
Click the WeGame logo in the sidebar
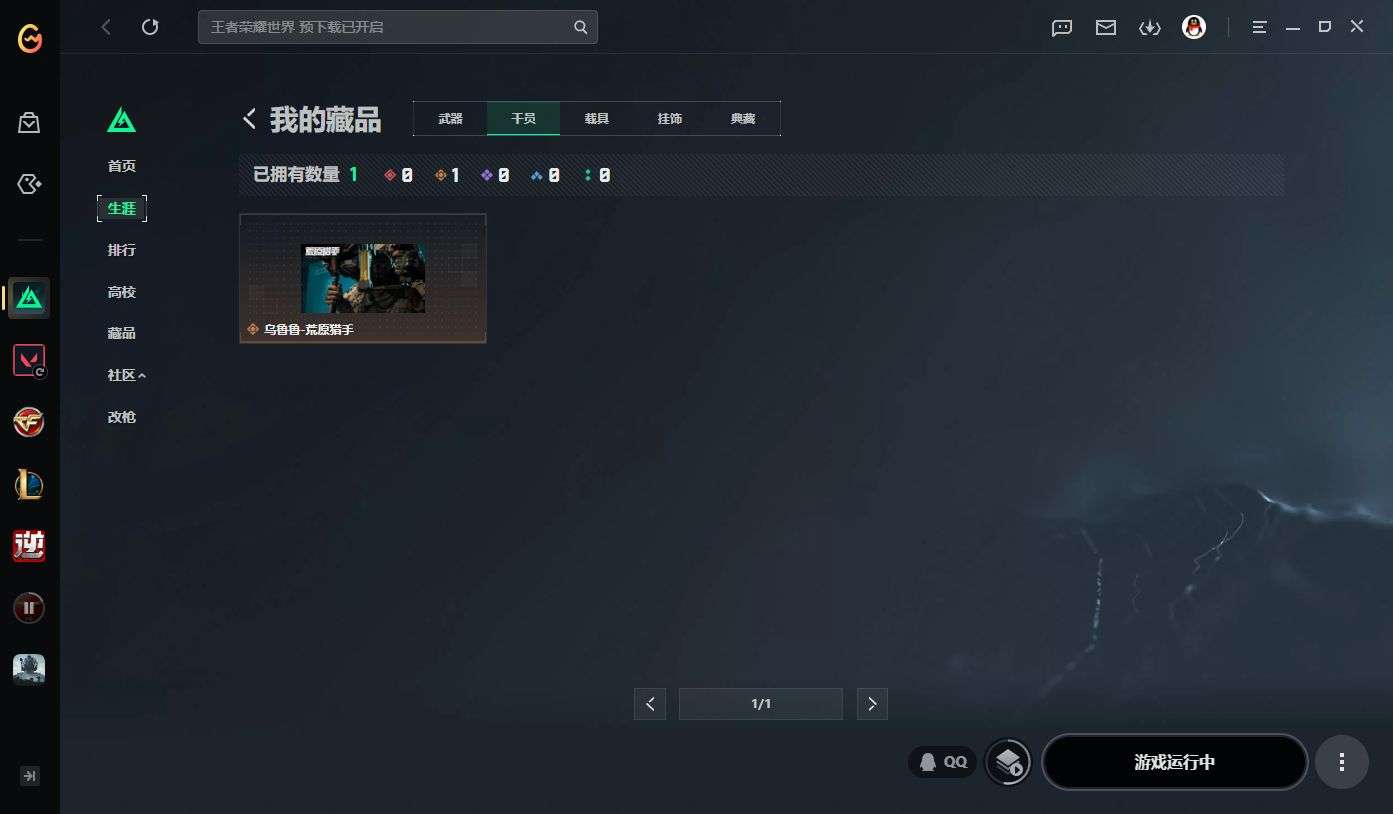(x=30, y=38)
